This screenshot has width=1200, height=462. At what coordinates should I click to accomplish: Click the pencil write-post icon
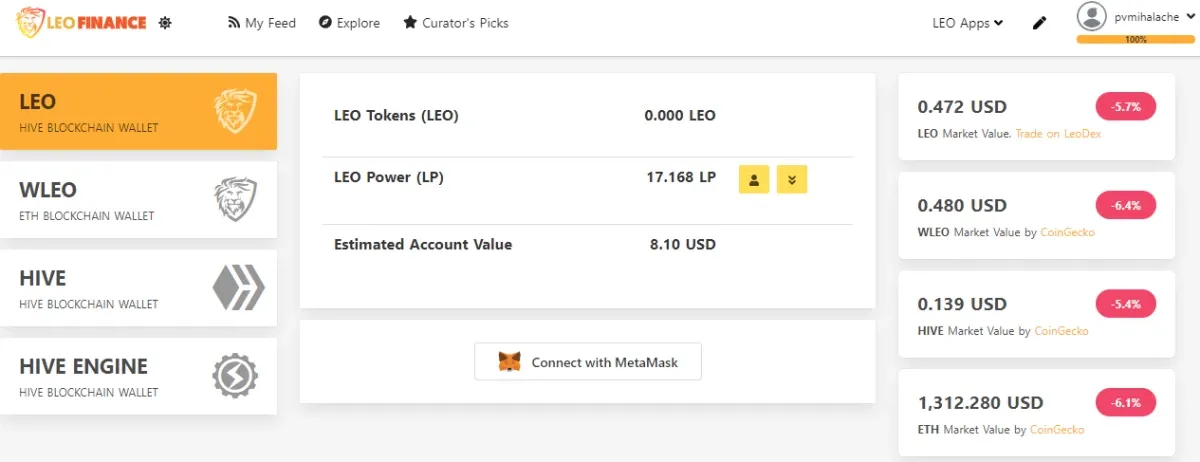[x=1039, y=23]
